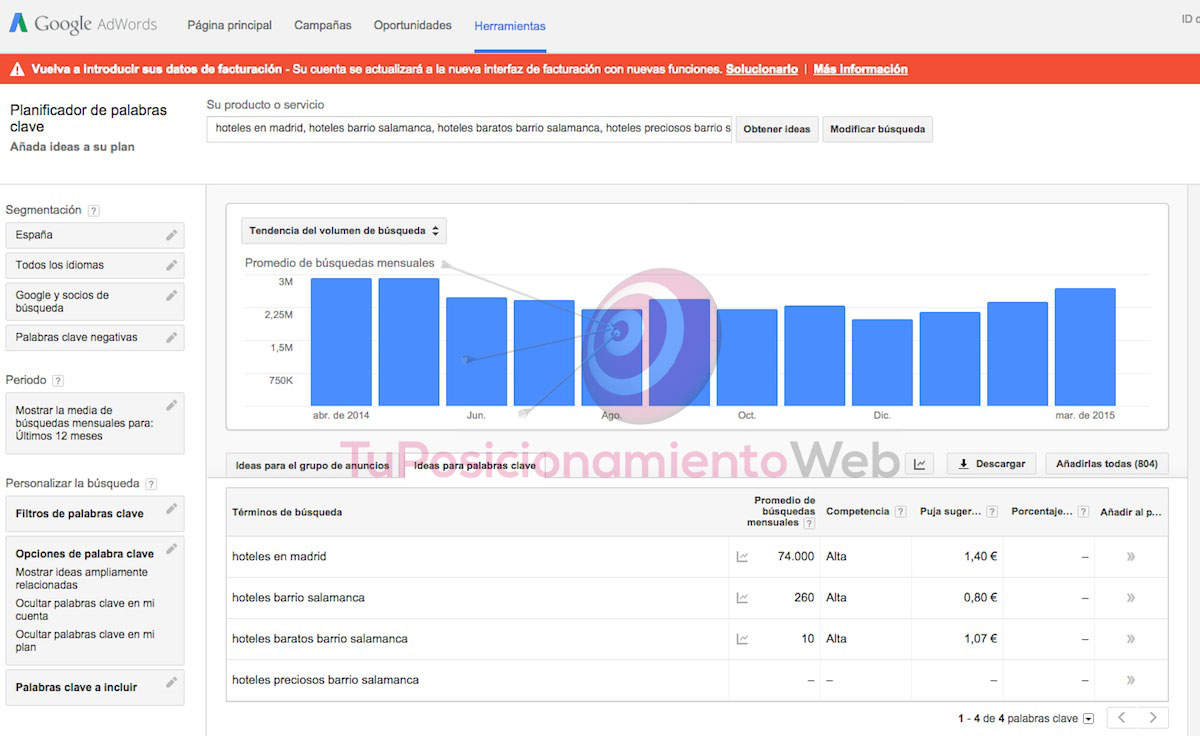Switch to Ideas para el grupo de anuncios tab
This screenshot has height=736, width=1200.
point(313,465)
